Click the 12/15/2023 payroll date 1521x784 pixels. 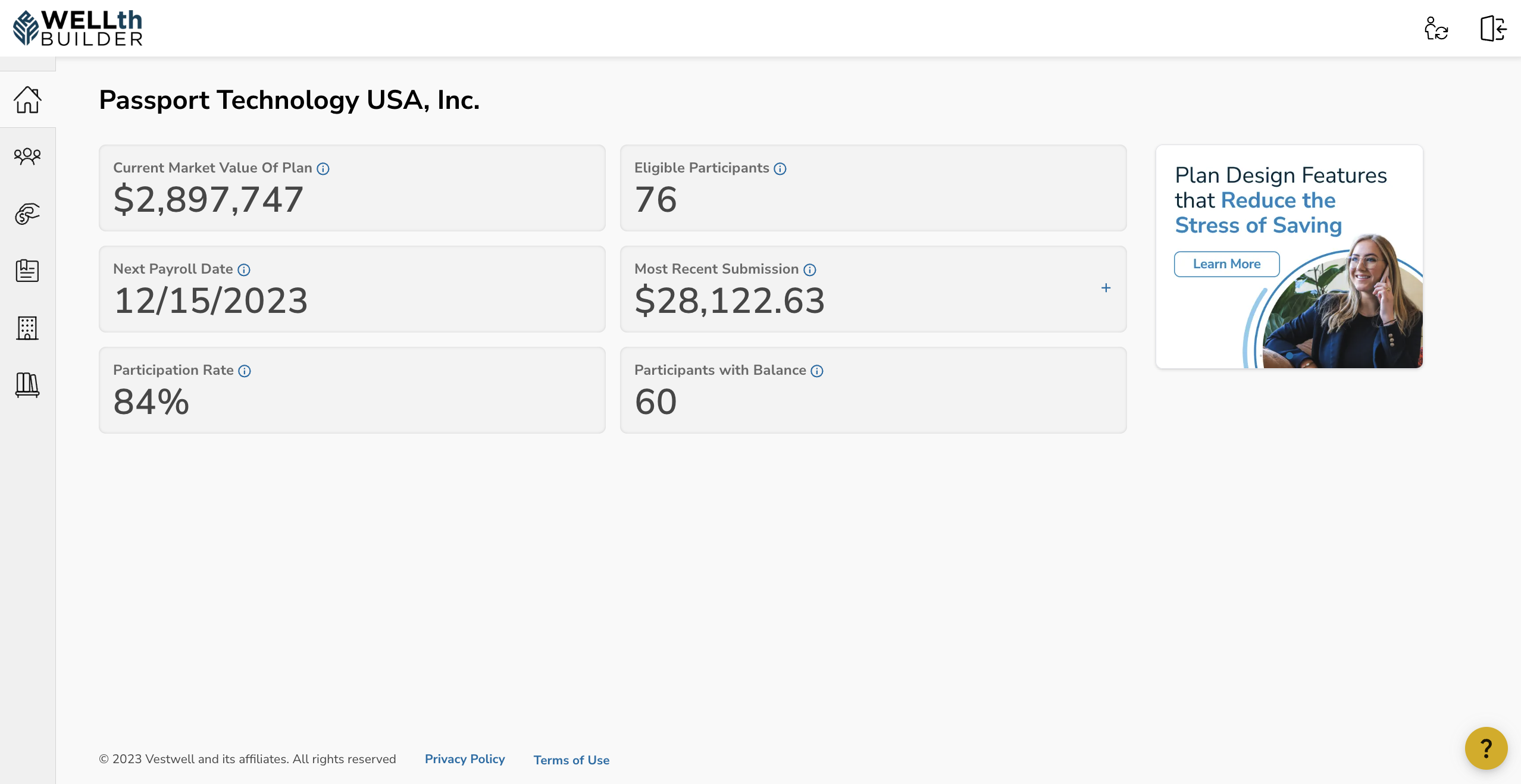211,300
